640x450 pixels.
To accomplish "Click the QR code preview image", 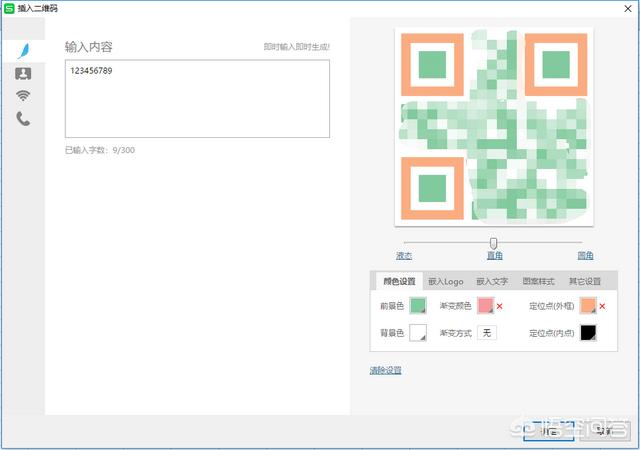I will [494, 127].
